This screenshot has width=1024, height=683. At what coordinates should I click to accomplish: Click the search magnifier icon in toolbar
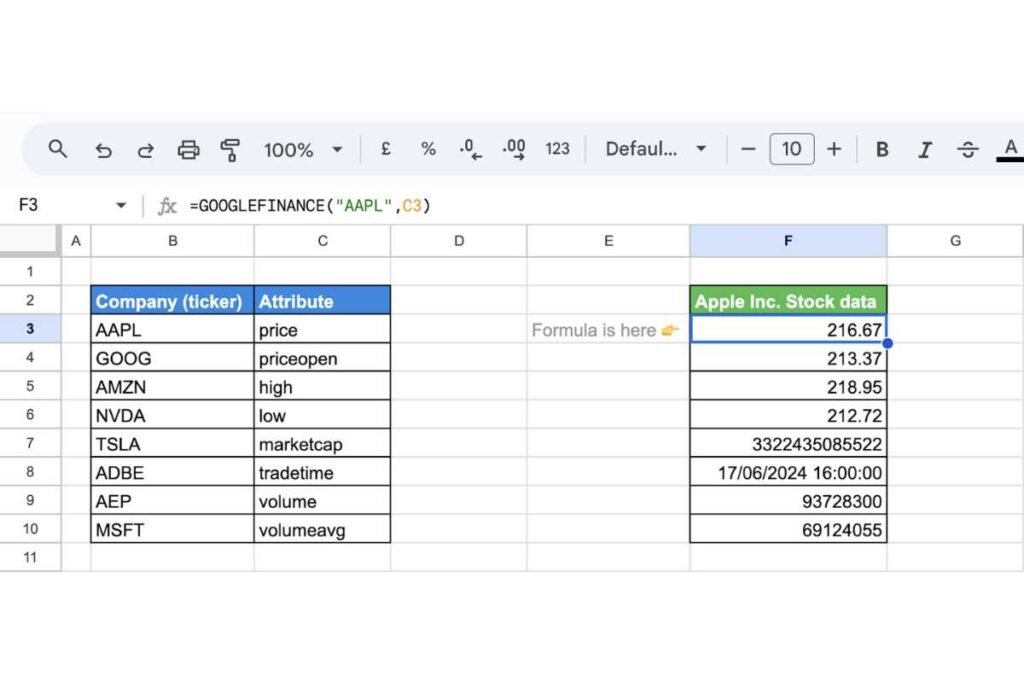(58, 149)
